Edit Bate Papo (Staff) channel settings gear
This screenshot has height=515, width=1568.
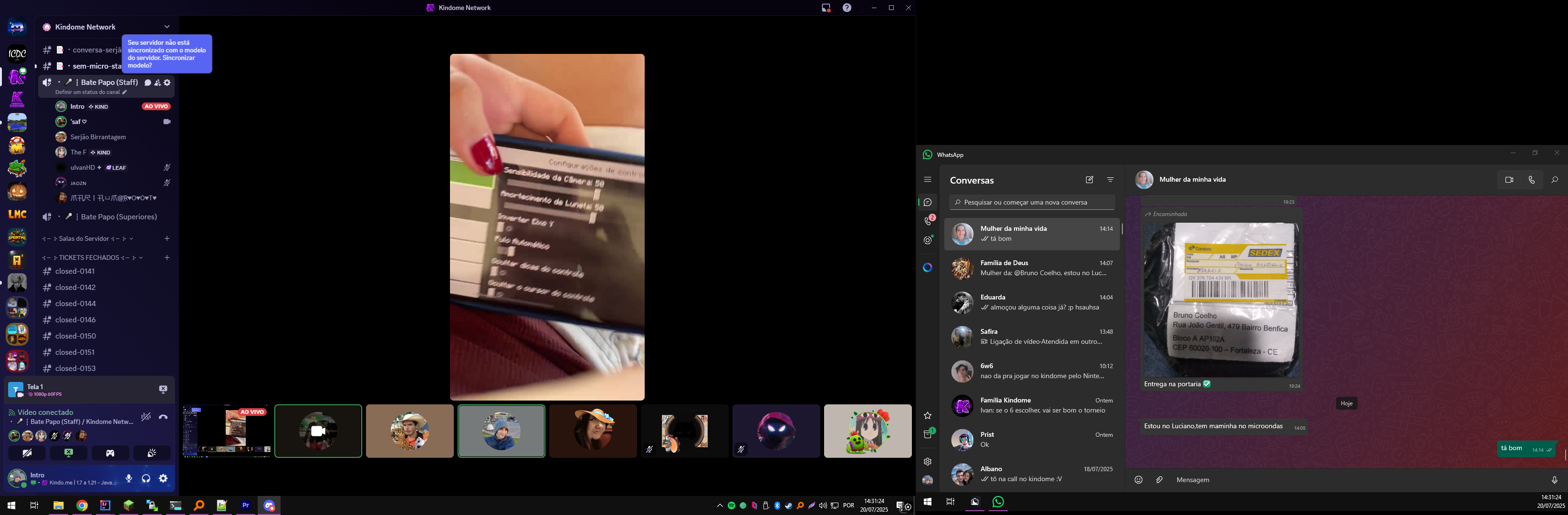point(167,82)
